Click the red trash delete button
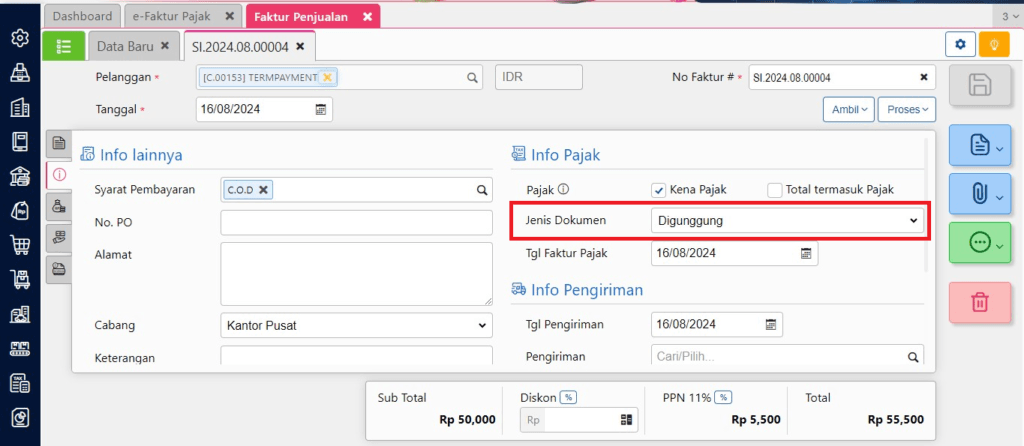 point(980,302)
